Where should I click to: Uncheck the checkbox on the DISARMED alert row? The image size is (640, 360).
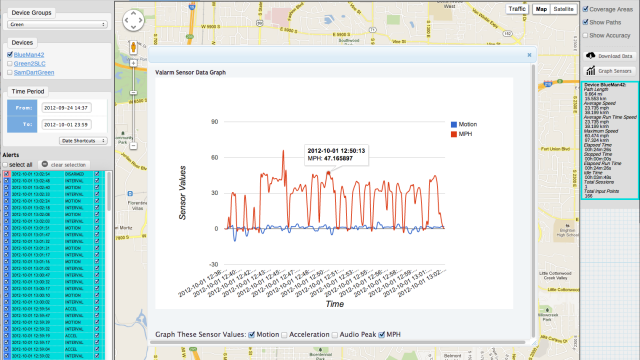coord(97,174)
